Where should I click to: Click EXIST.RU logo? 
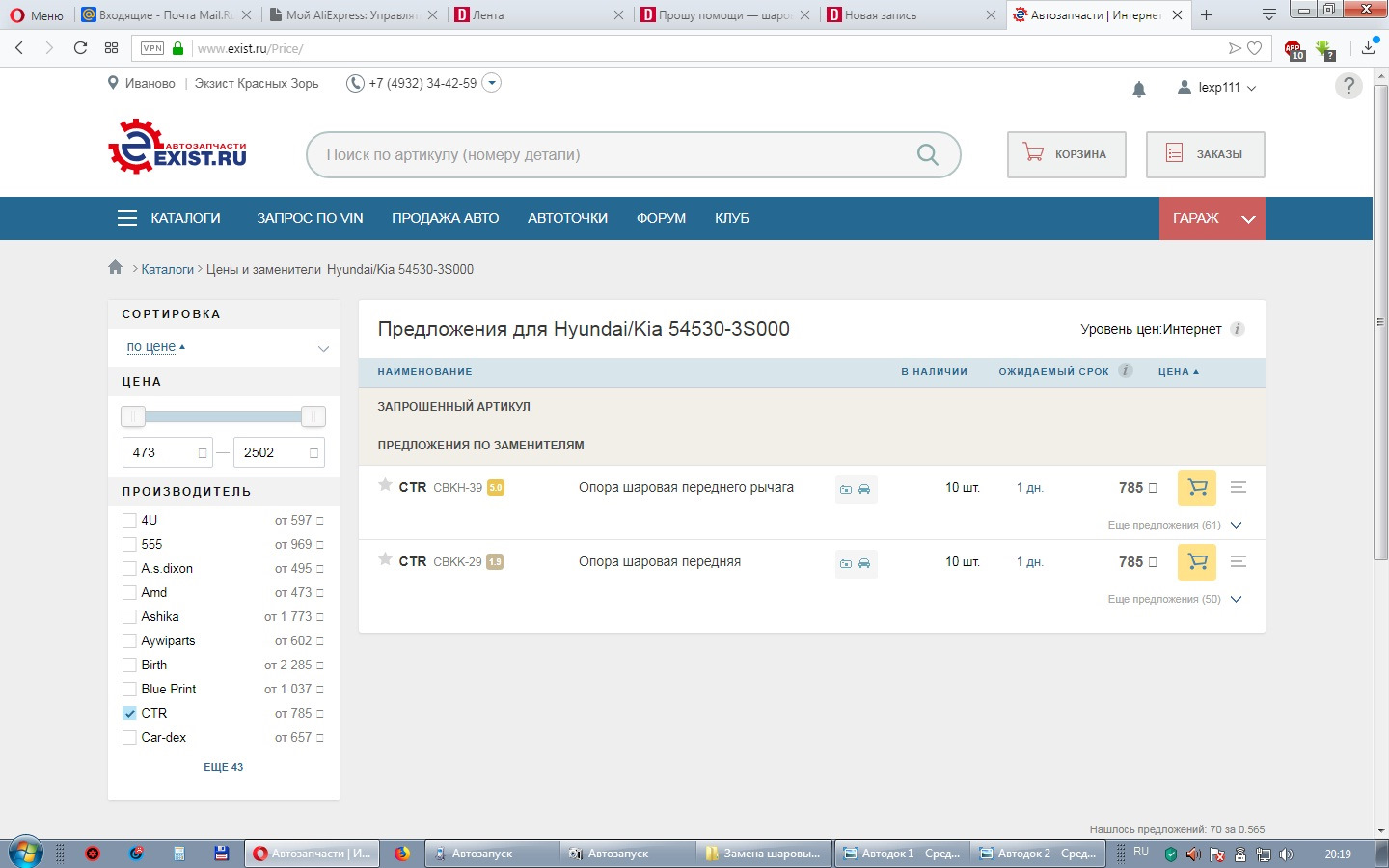[177, 147]
